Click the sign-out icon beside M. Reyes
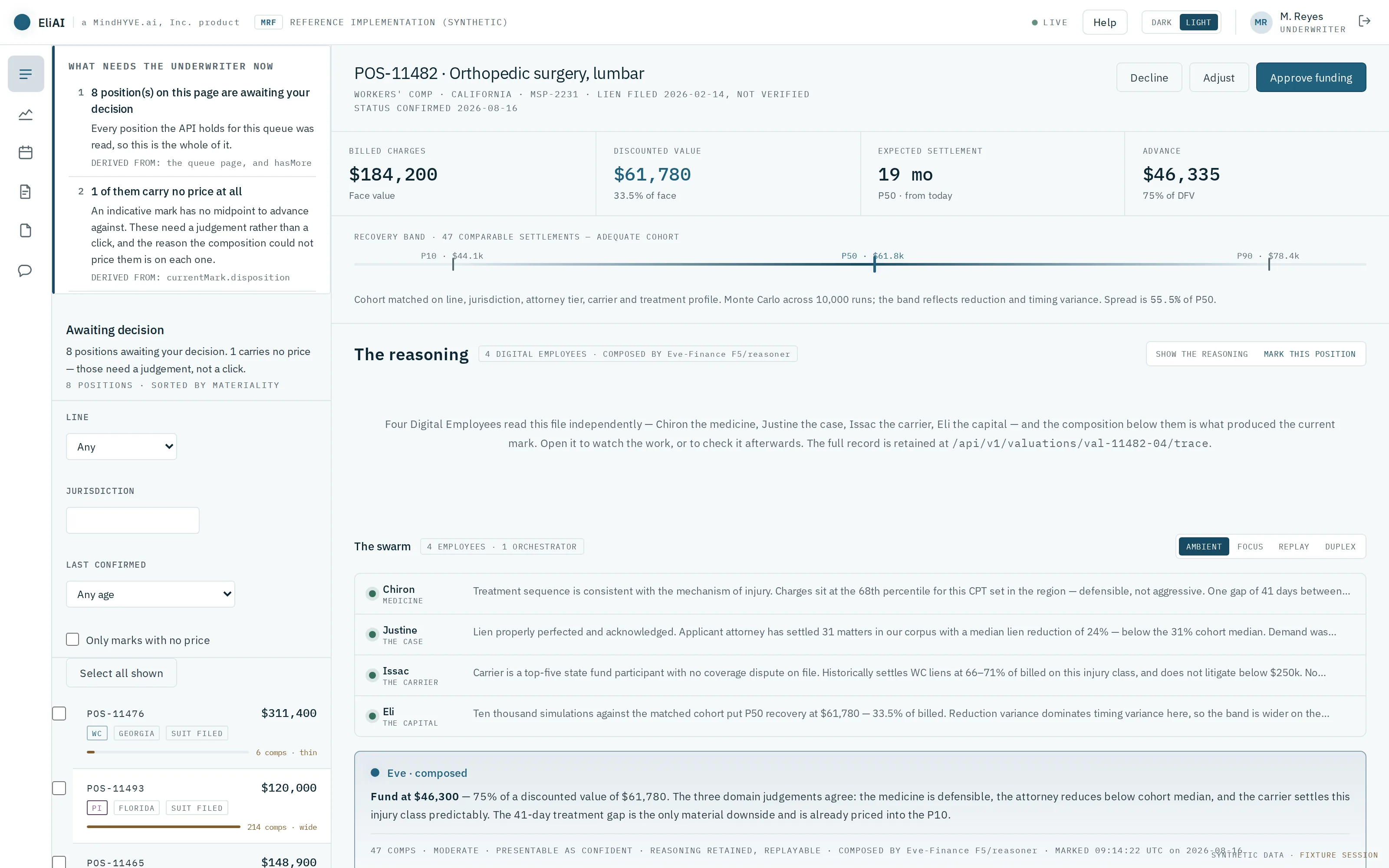 point(1364,21)
